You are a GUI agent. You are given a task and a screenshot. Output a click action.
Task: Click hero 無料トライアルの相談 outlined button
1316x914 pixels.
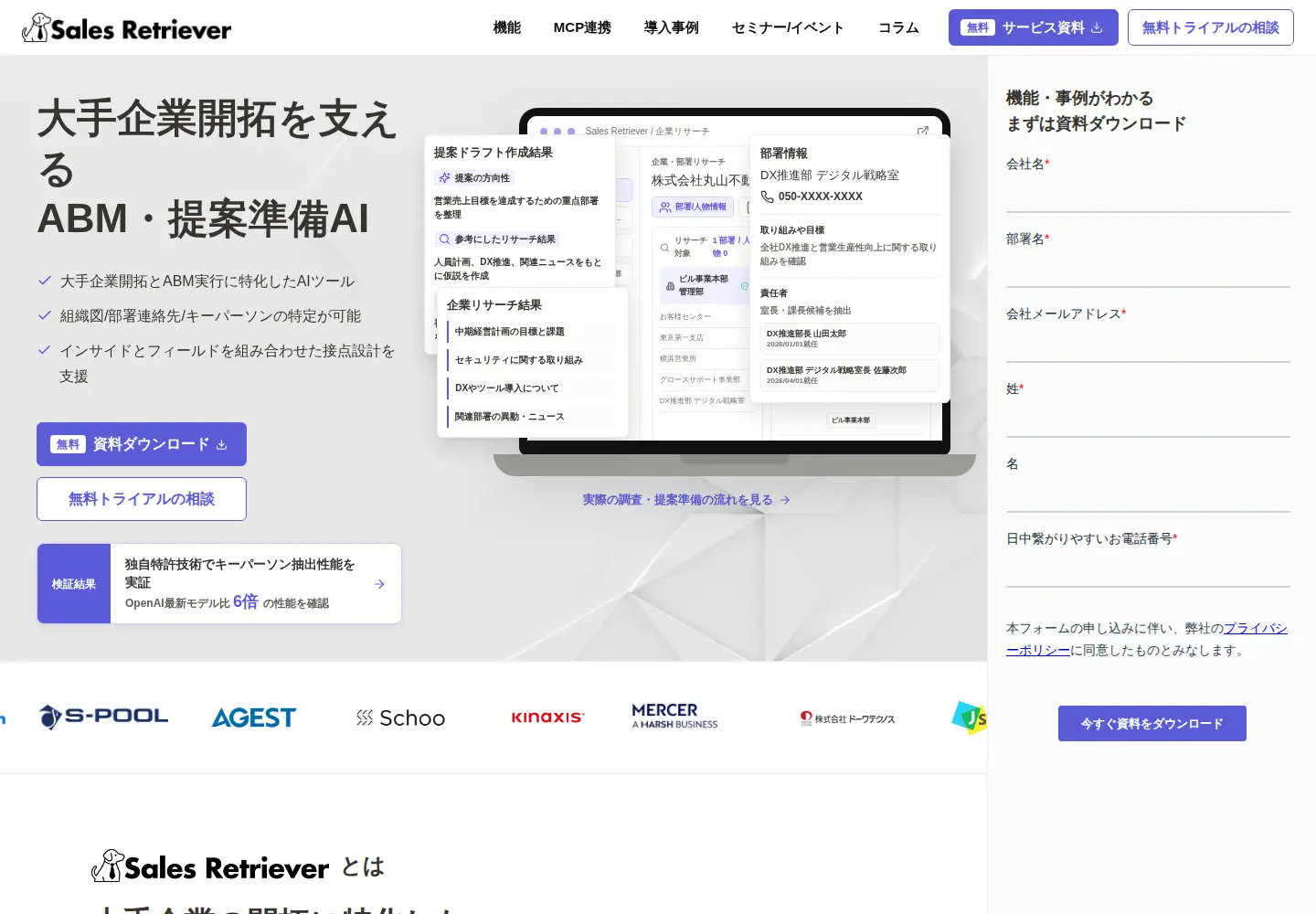pos(142,499)
